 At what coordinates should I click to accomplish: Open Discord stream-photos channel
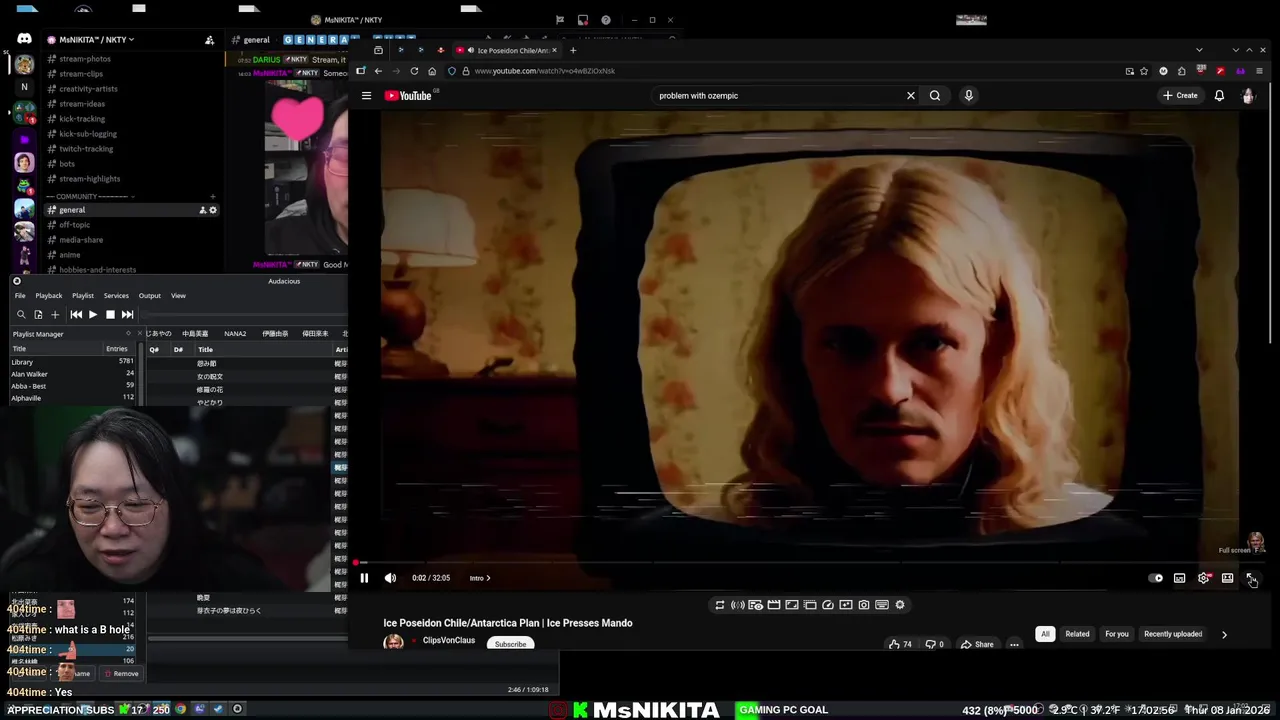[85, 59]
